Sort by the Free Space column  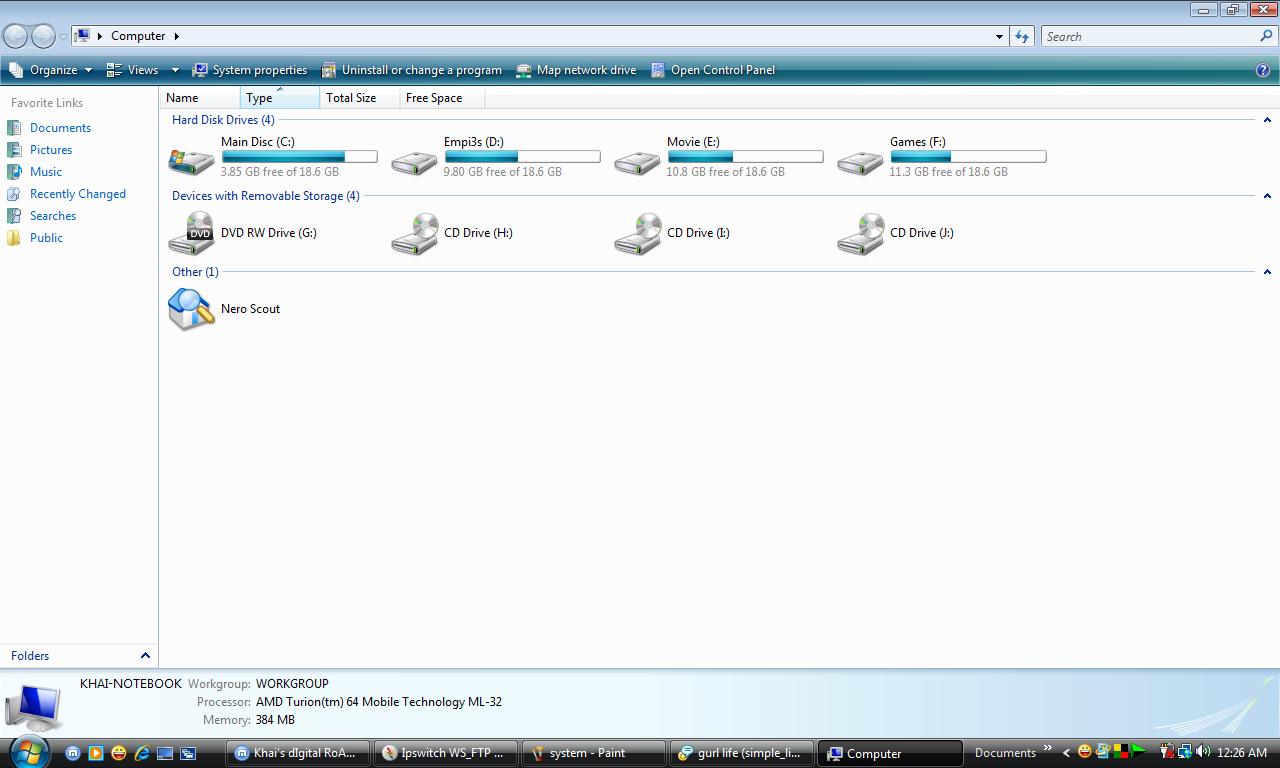pos(434,98)
